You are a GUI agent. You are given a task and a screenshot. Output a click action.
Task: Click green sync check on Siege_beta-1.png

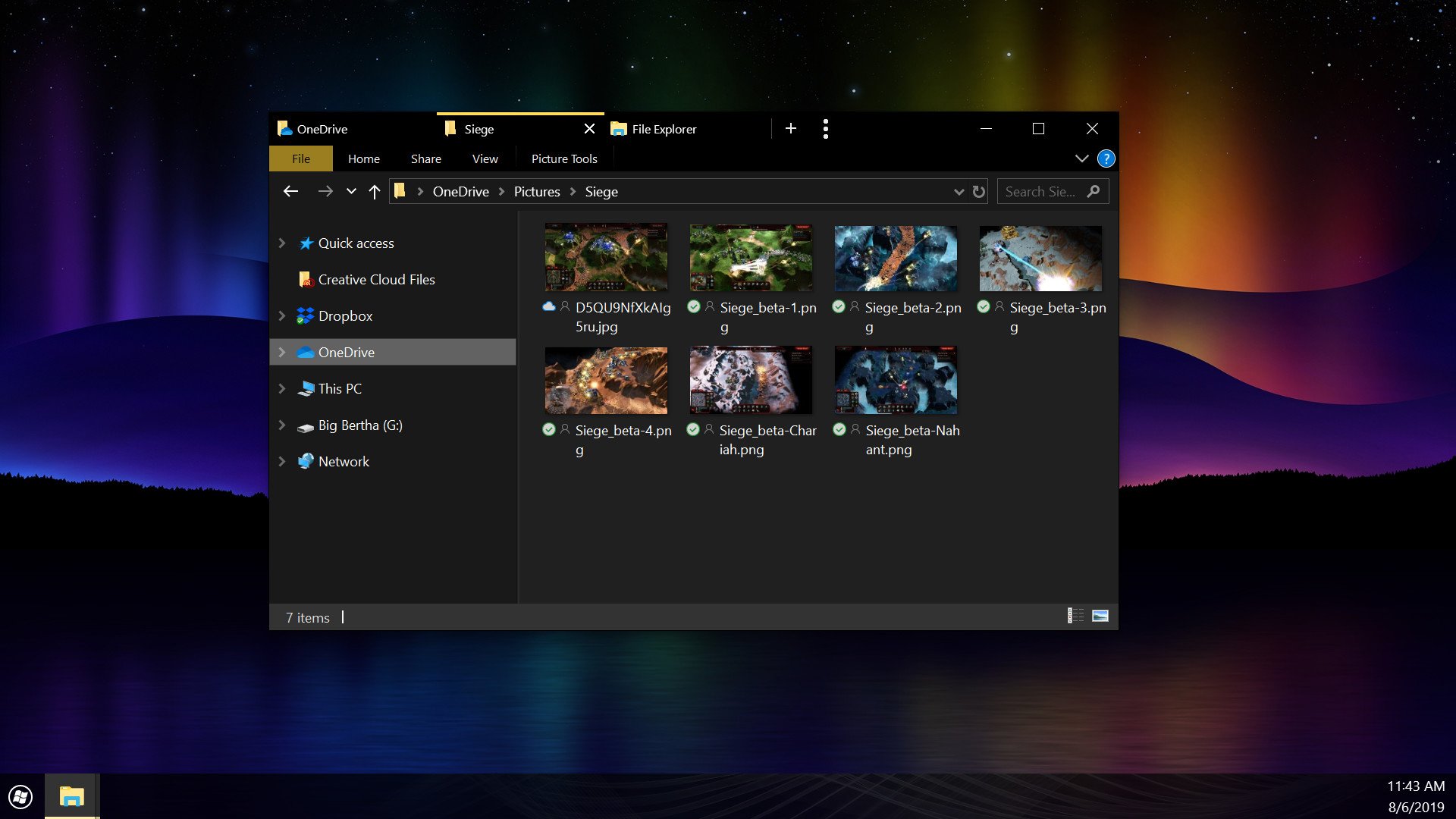tap(693, 306)
